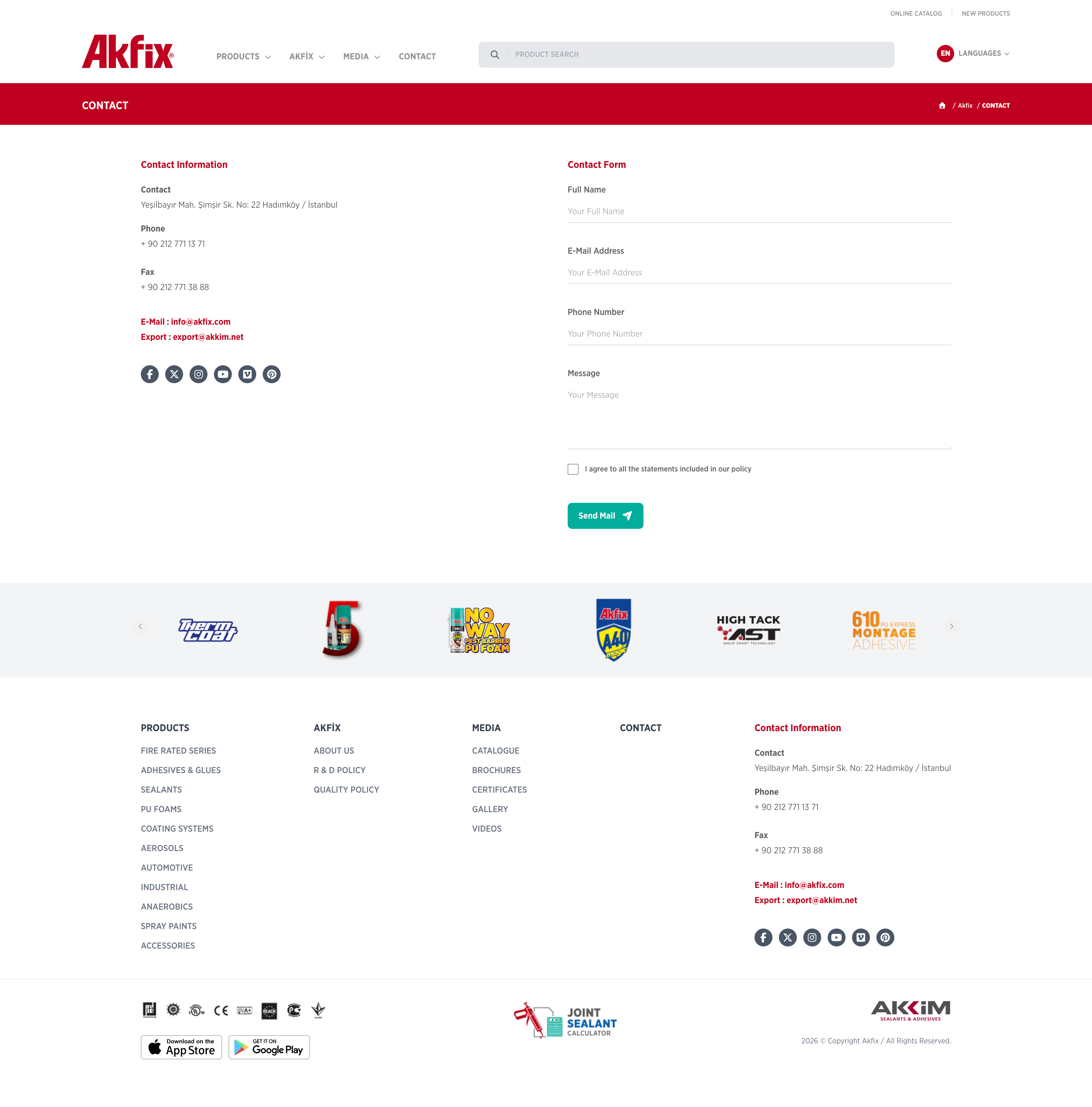Expand the AKFİX dropdown menu
The width and height of the screenshot is (1092, 1107).
(x=307, y=57)
